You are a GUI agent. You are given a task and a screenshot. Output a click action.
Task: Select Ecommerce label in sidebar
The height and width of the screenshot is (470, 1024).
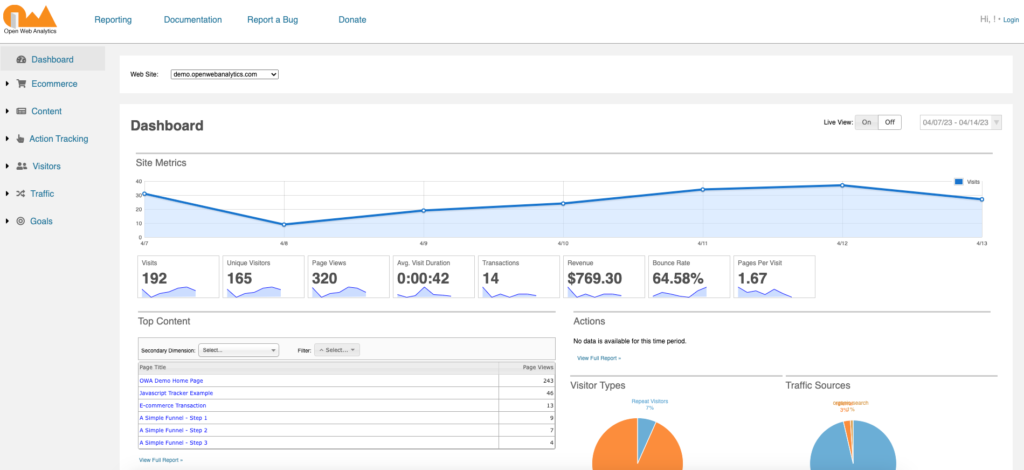pos(54,84)
